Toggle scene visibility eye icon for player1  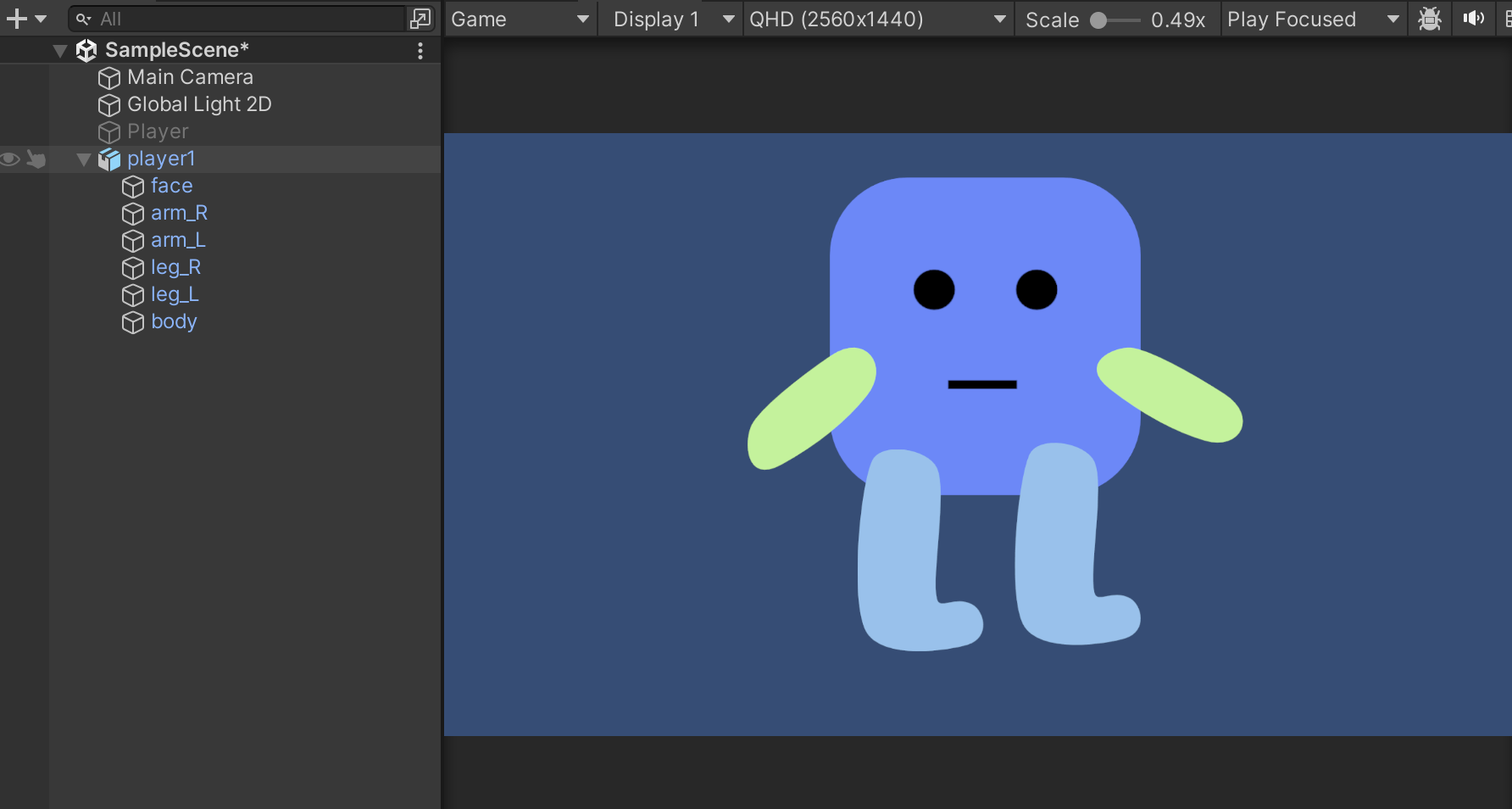click(9, 159)
